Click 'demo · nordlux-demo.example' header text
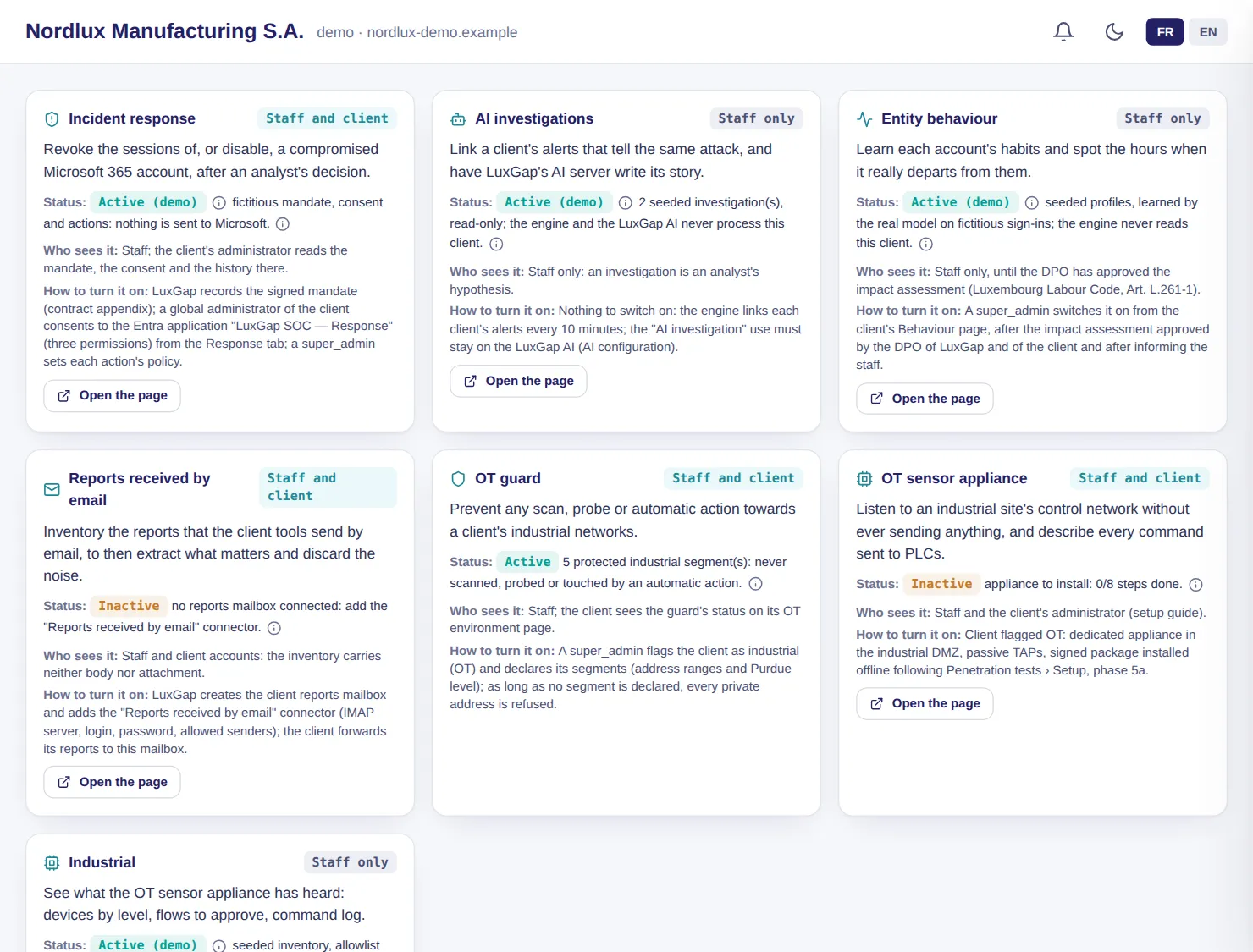The width and height of the screenshot is (1253, 952). (417, 33)
